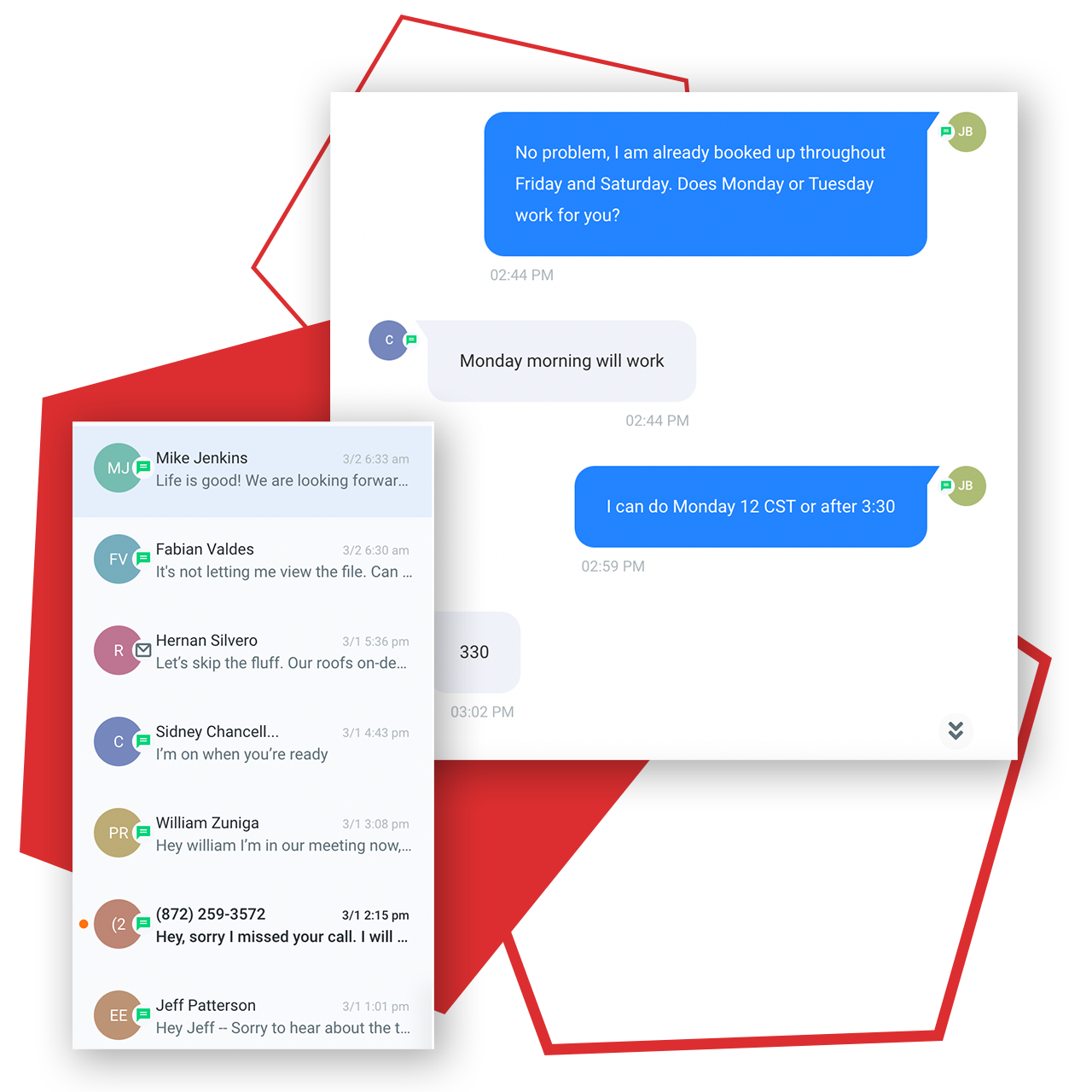Open Jeff Patterson's conversation
The image size is (1092, 1092).
tap(253, 1015)
